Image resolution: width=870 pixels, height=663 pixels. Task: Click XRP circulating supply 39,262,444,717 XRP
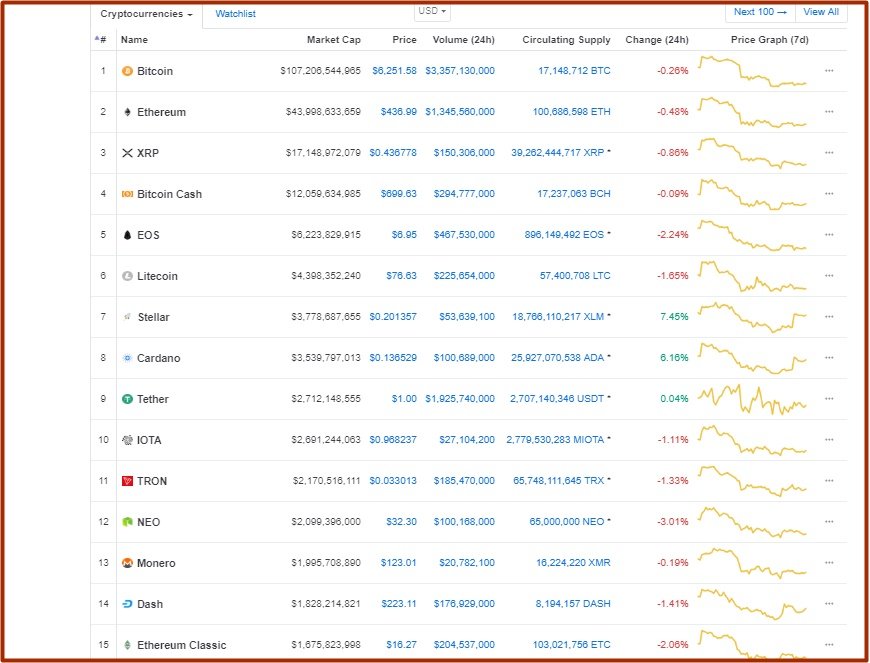(558, 153)
